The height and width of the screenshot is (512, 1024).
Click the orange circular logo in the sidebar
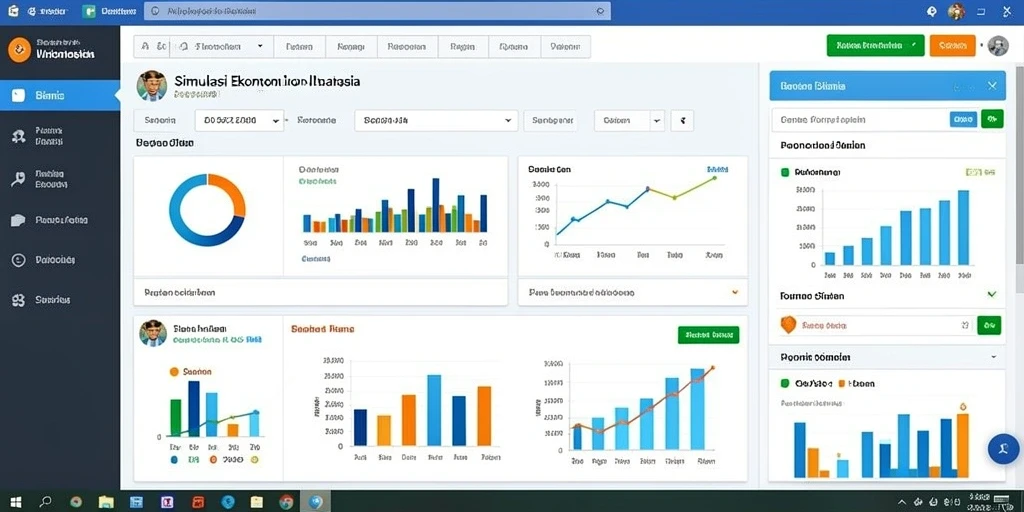20,50
